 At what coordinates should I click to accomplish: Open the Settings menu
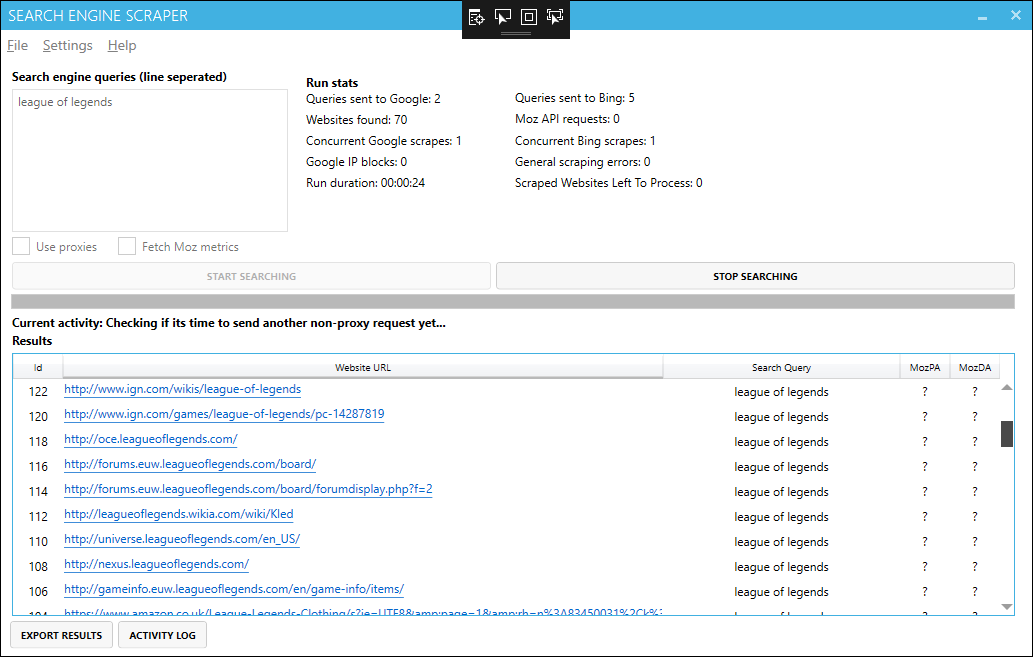point(68,45)
